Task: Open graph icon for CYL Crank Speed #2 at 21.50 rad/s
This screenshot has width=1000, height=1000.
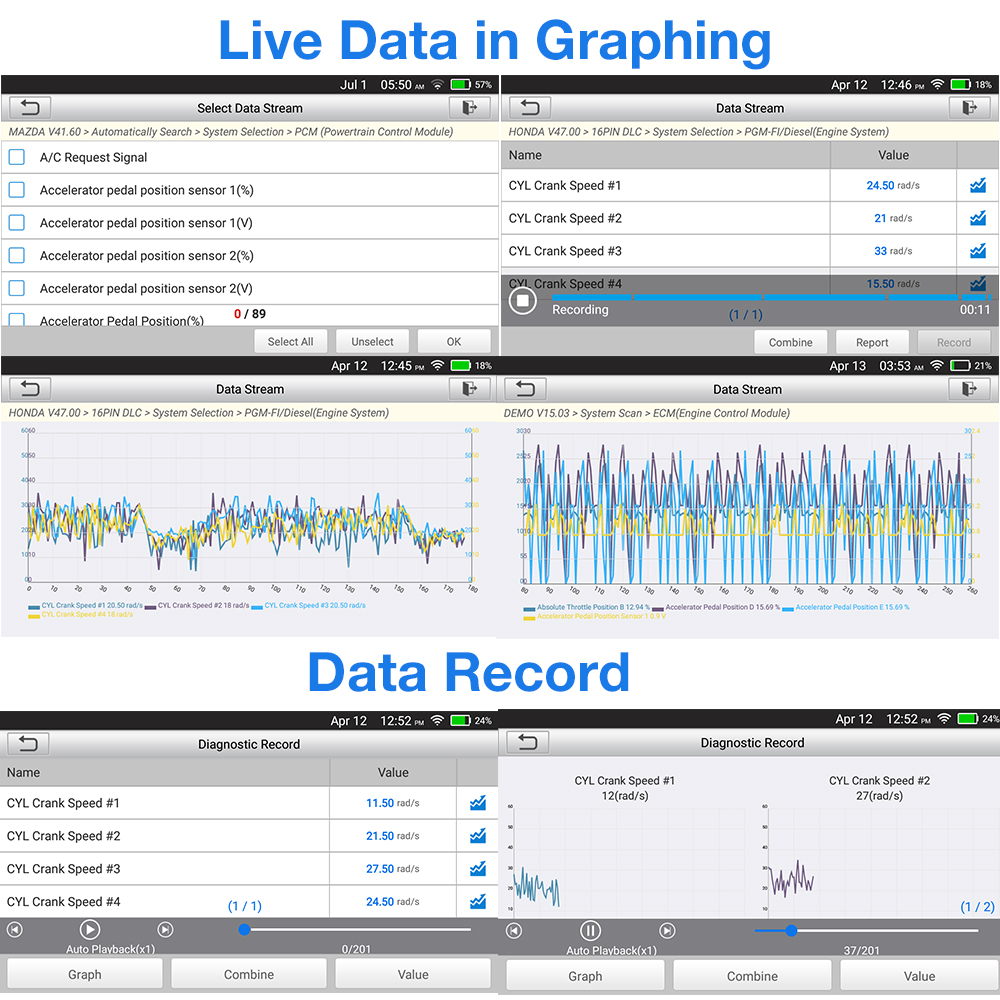Action: tap(478, 836)
